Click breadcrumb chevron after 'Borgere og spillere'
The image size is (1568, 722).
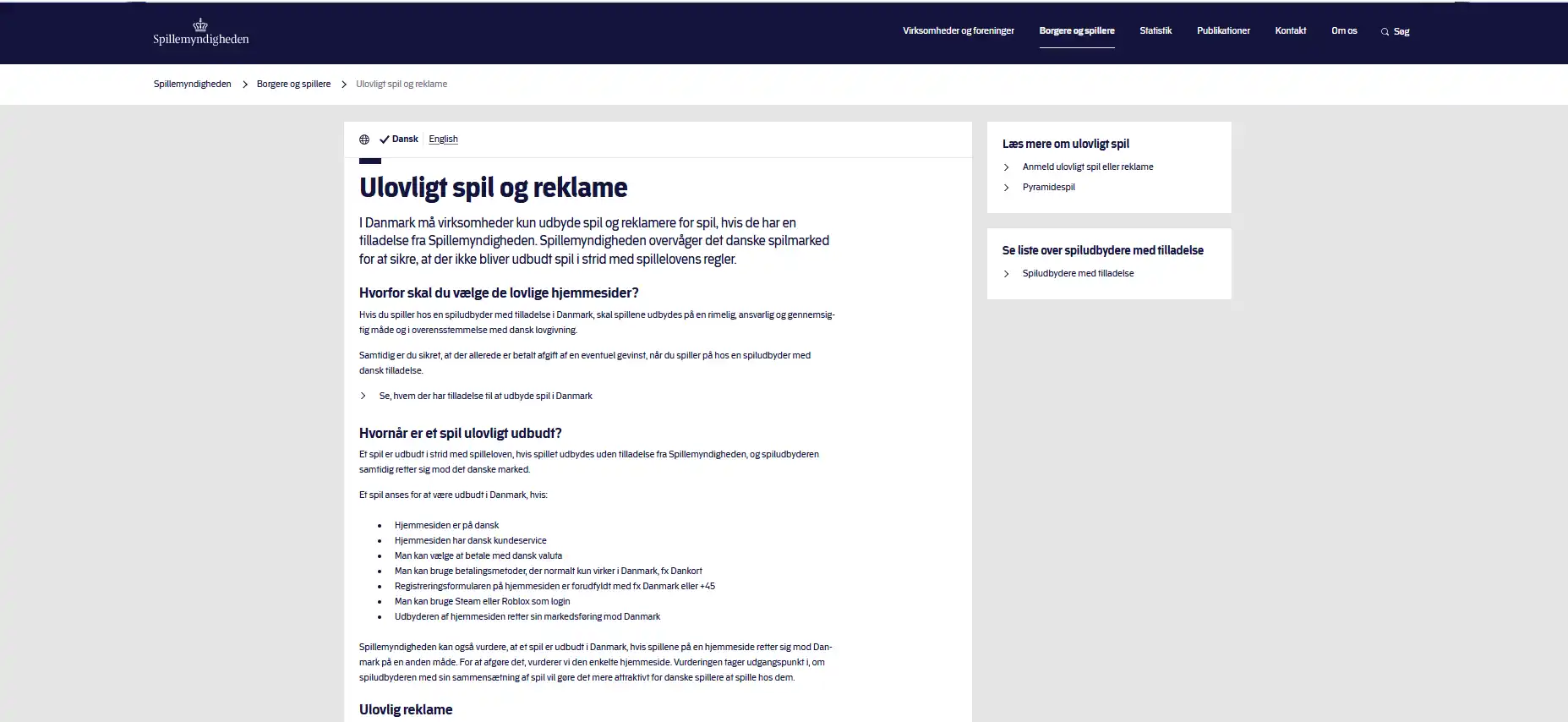[x=344, y=85]
